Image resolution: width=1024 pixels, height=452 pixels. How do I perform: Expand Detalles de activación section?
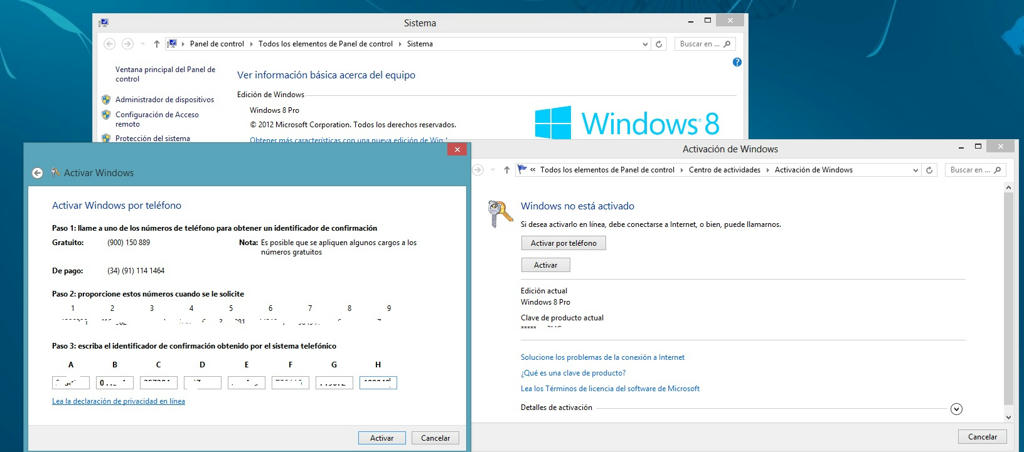957,409
